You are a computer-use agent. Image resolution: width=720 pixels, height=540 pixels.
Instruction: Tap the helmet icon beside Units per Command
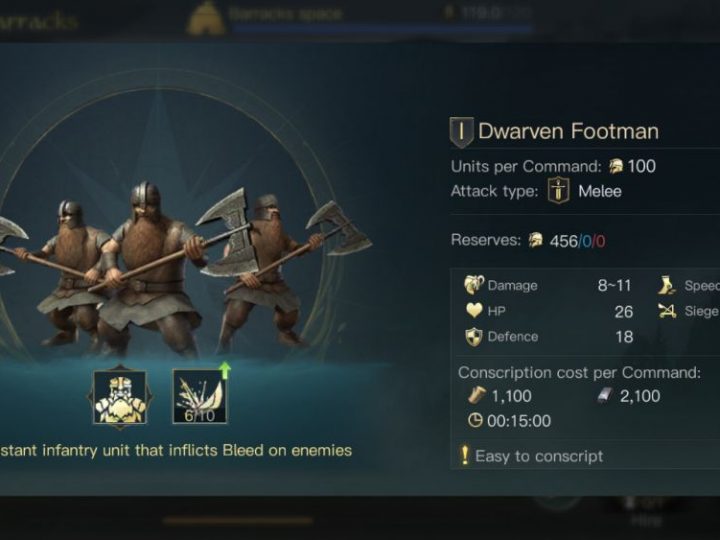pos(616,166)
